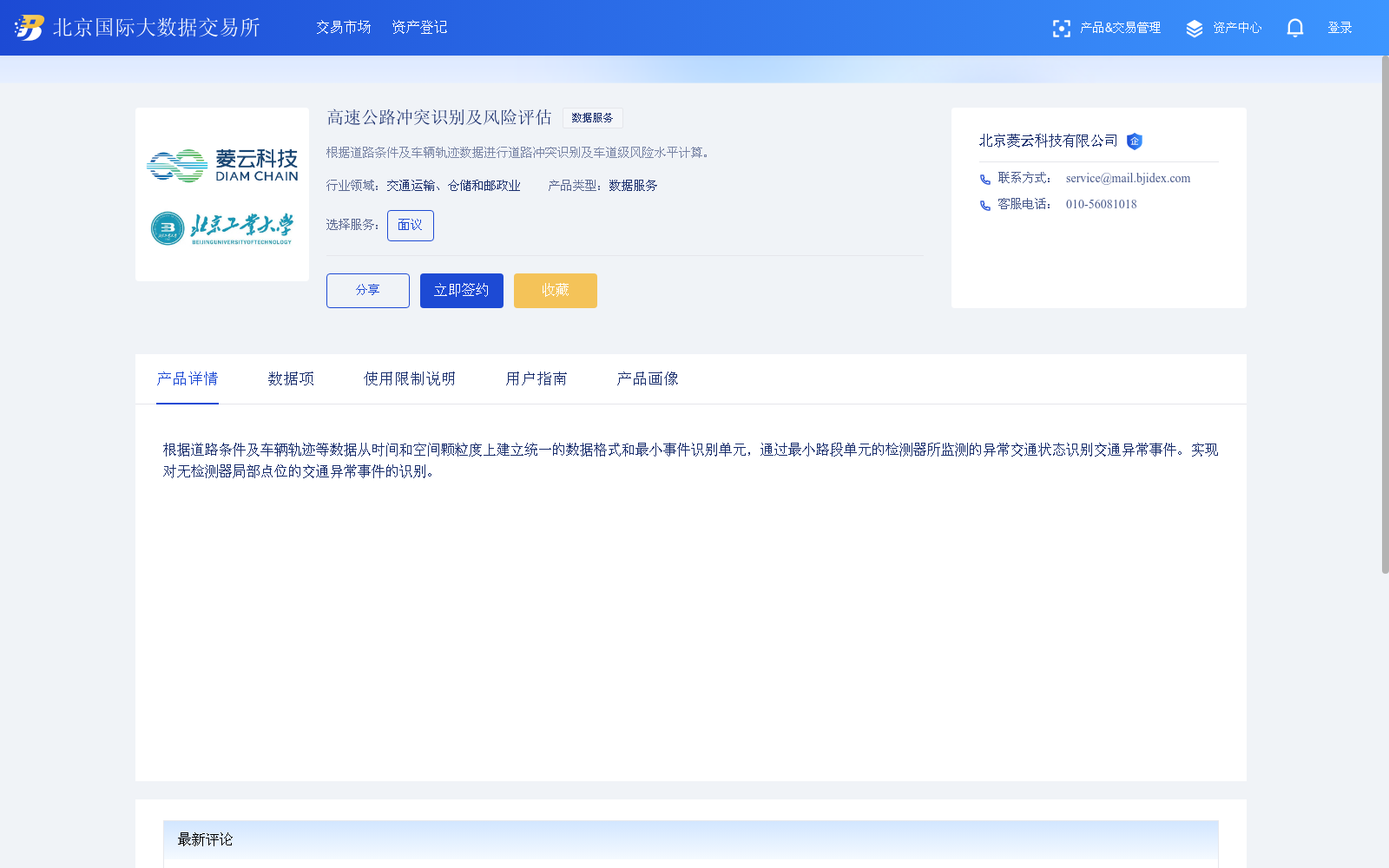Click the 分享 share button

click(368, 291)
